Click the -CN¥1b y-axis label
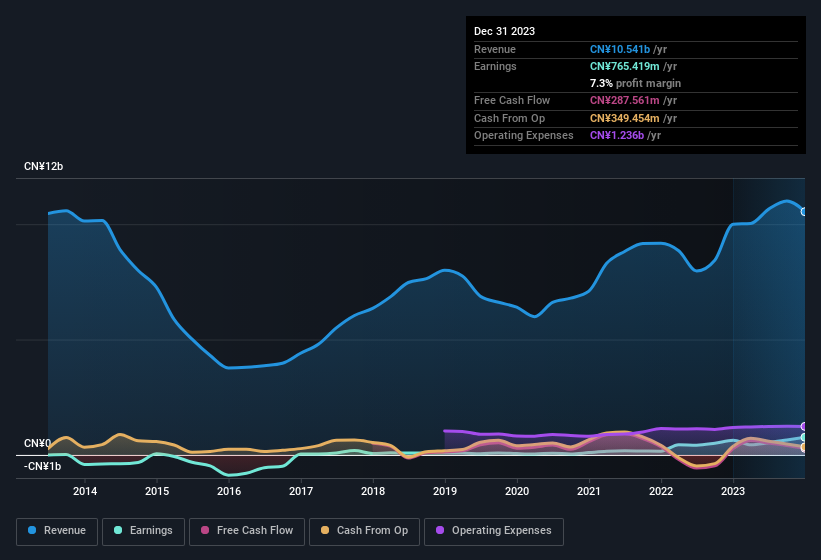This screenshot has width=821, height=560. click(44, 466)
